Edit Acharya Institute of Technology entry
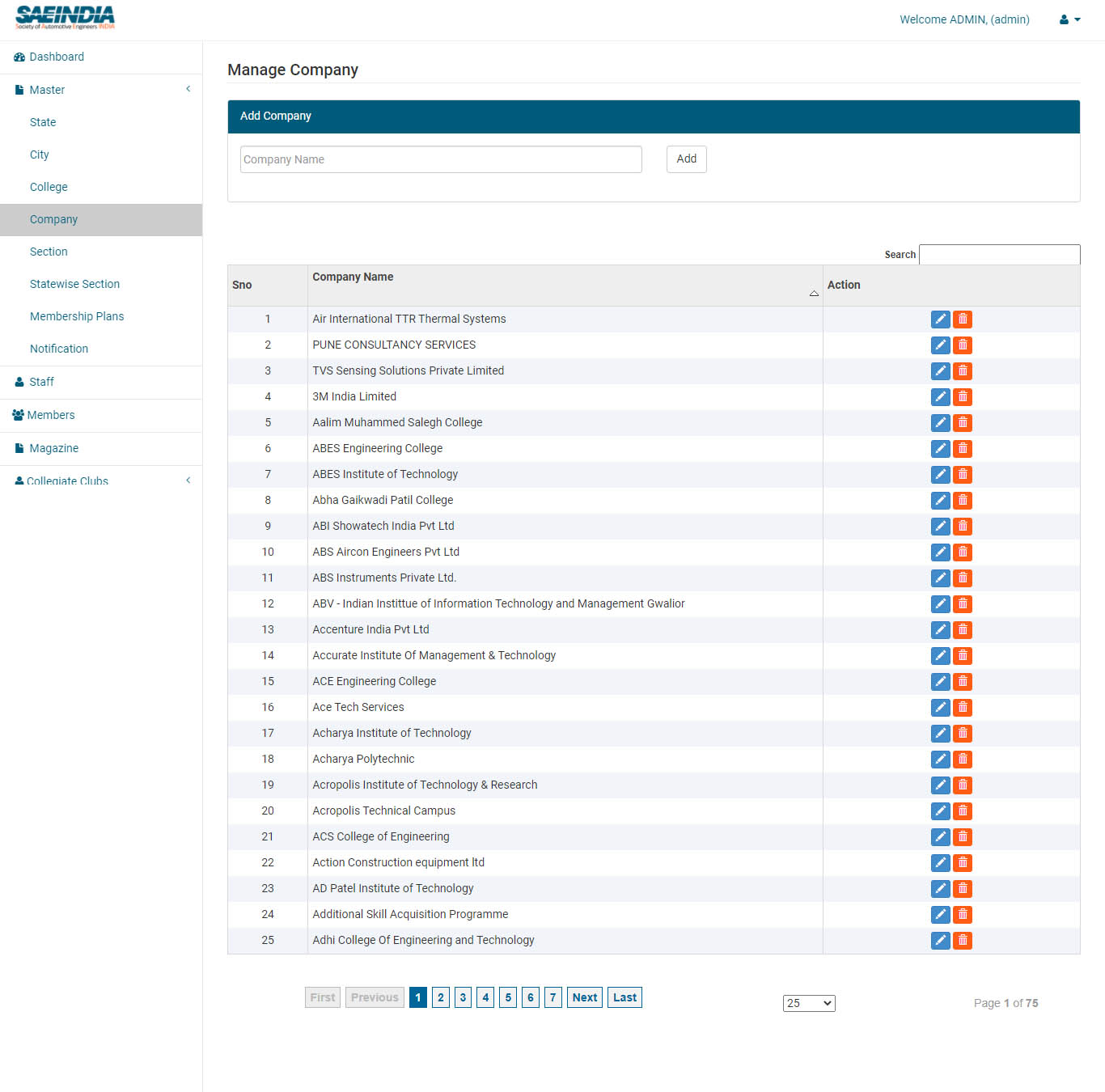 (x=940, y=733)
